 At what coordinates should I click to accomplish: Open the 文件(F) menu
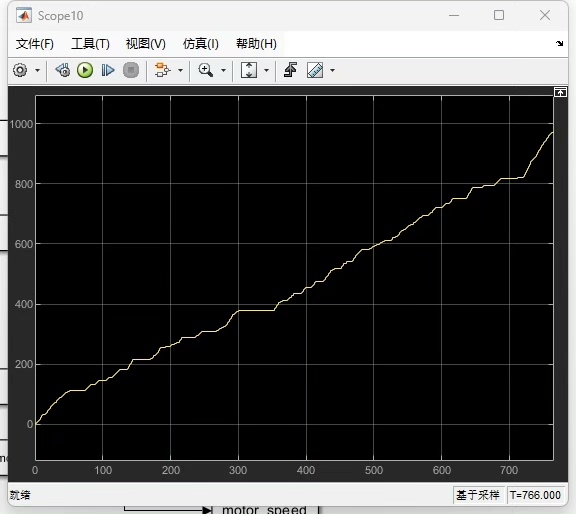click(x=35, y=44)
